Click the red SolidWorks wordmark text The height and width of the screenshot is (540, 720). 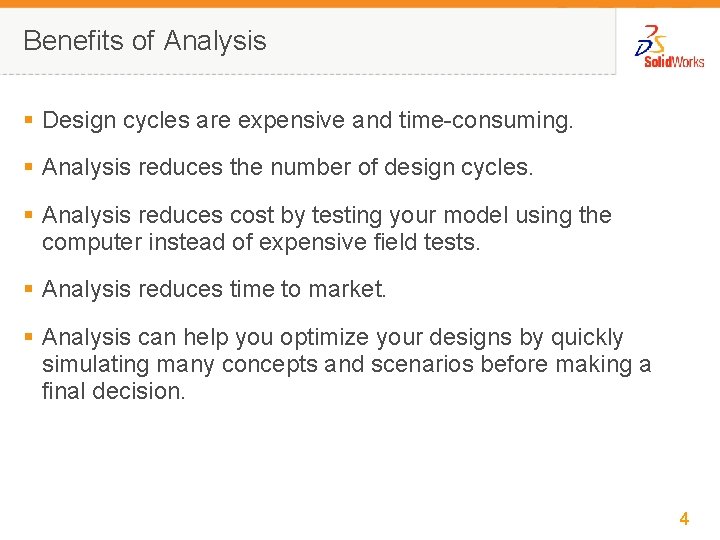coord(674,62)
